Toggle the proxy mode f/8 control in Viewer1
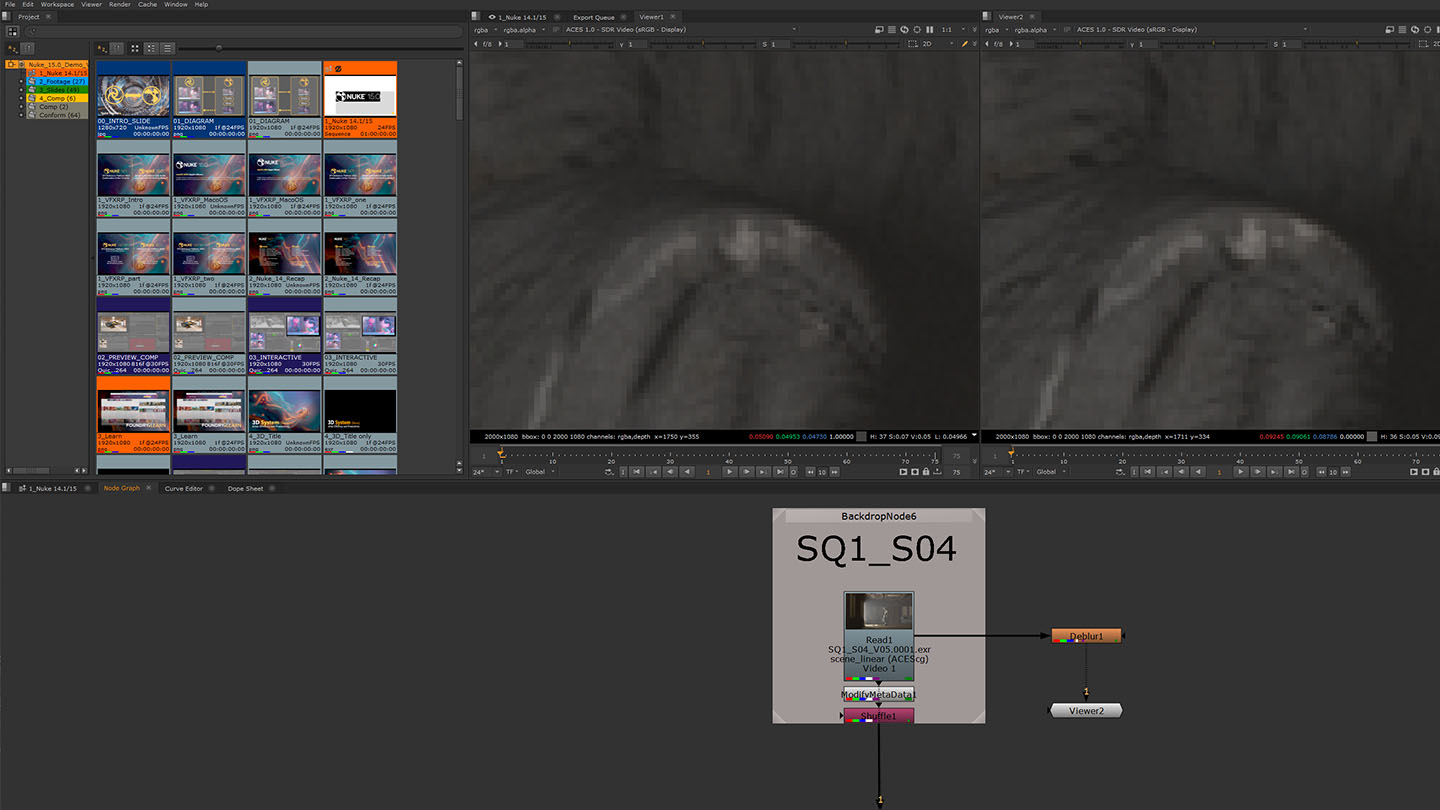 tap(486, 44)
